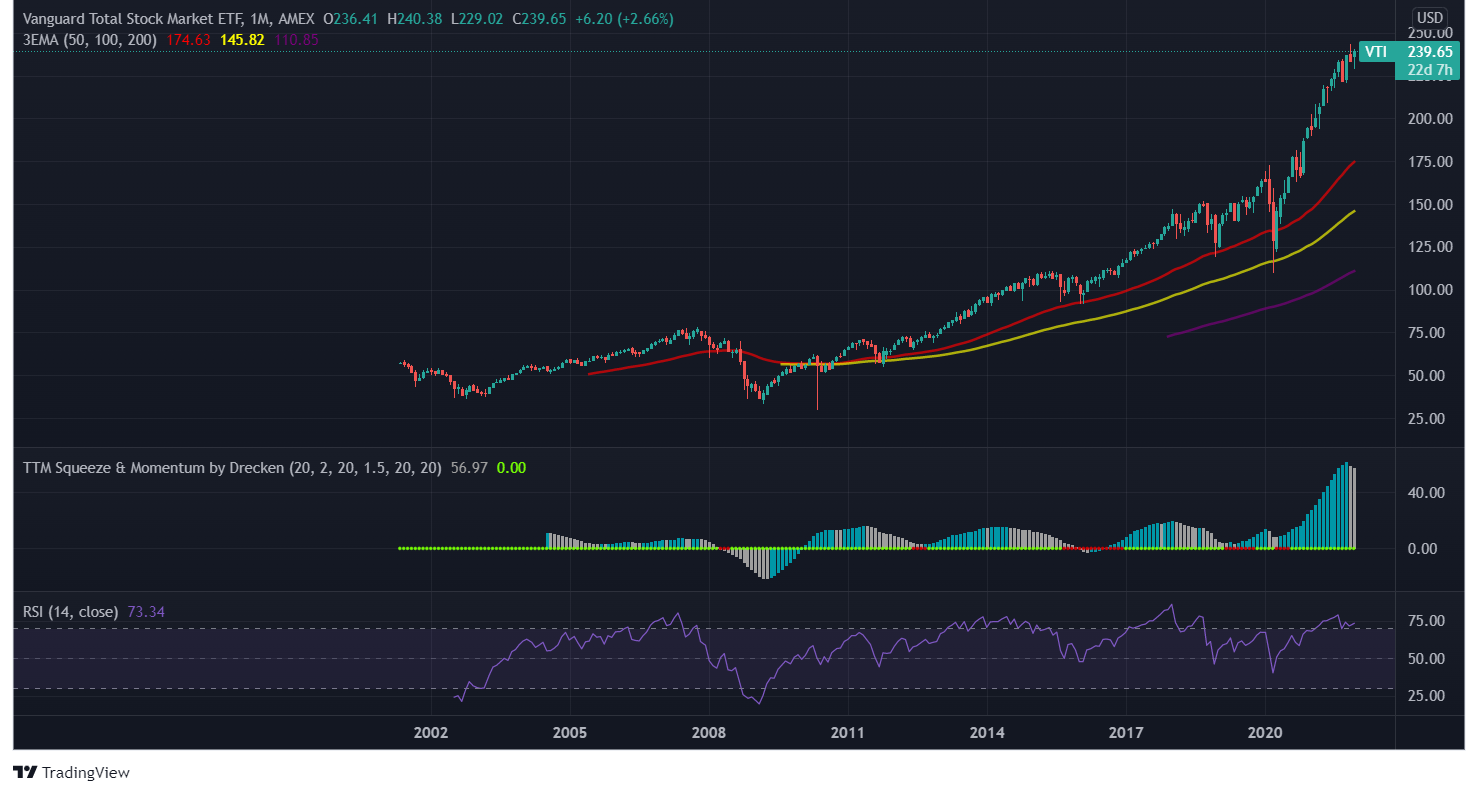Click the high value H240.38
The height and width of the screenshot is (794, 1473).
click(415, 19)
